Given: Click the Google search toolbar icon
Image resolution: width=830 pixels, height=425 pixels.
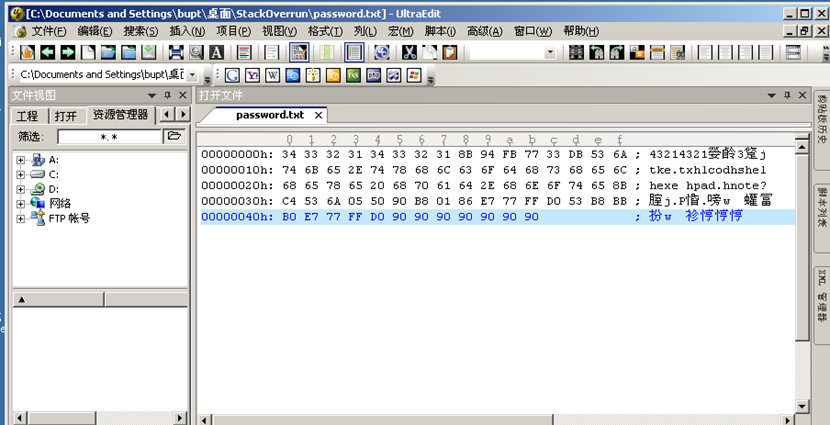Looking at the screenshot, I should 232,75.
